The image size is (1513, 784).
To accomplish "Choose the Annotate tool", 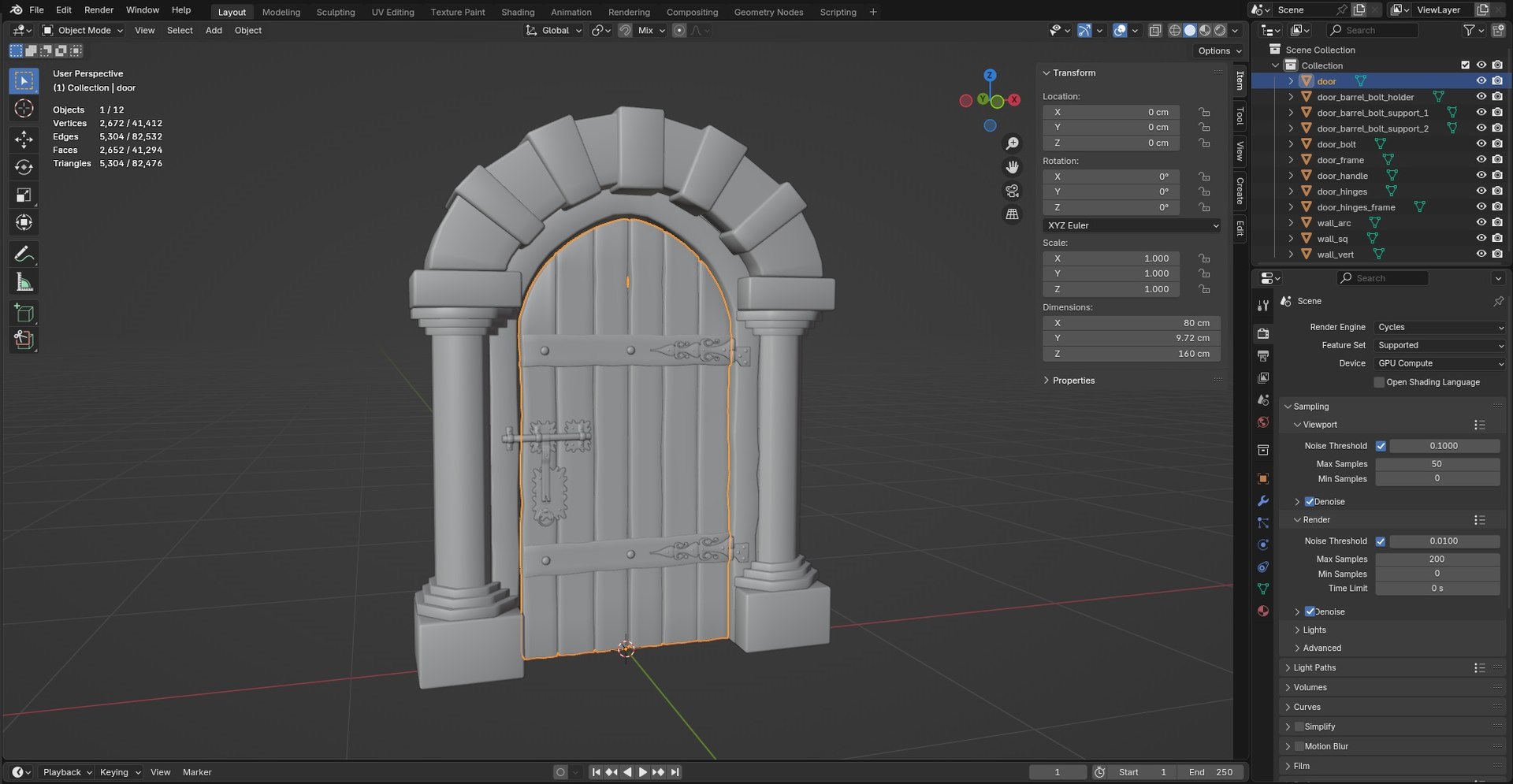I will (24, 254).
